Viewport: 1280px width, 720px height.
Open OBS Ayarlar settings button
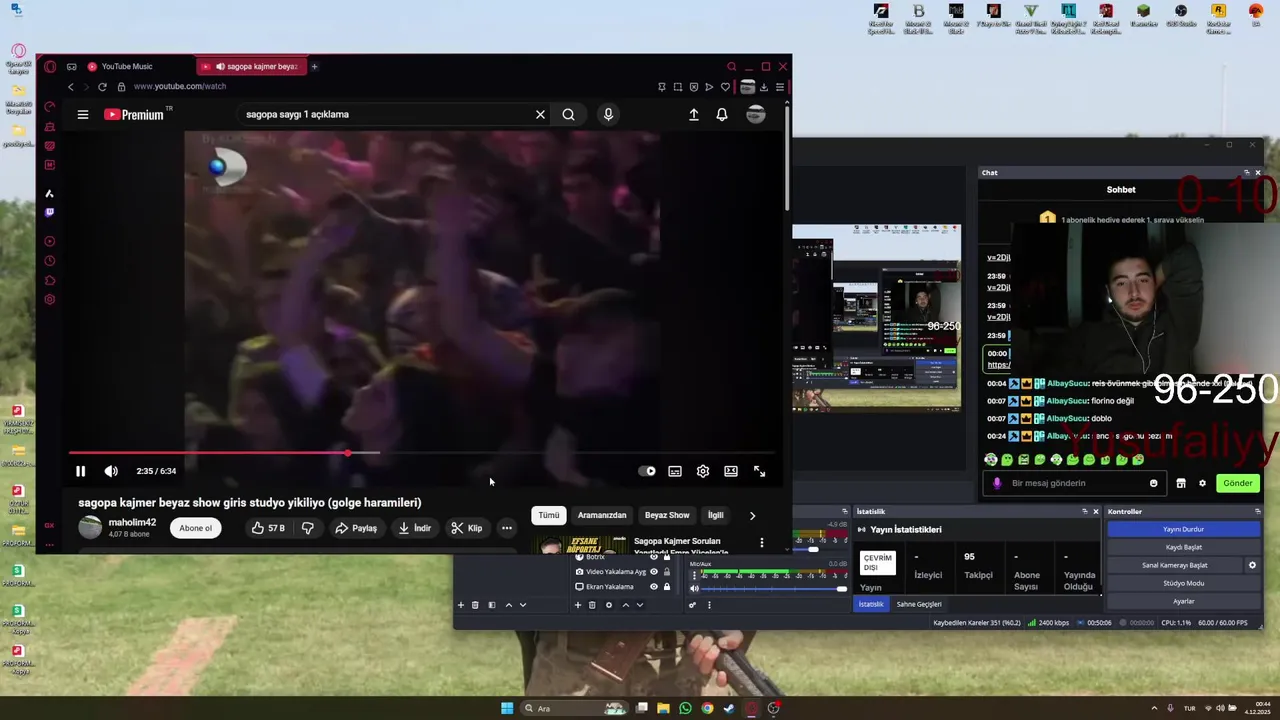1184,601
